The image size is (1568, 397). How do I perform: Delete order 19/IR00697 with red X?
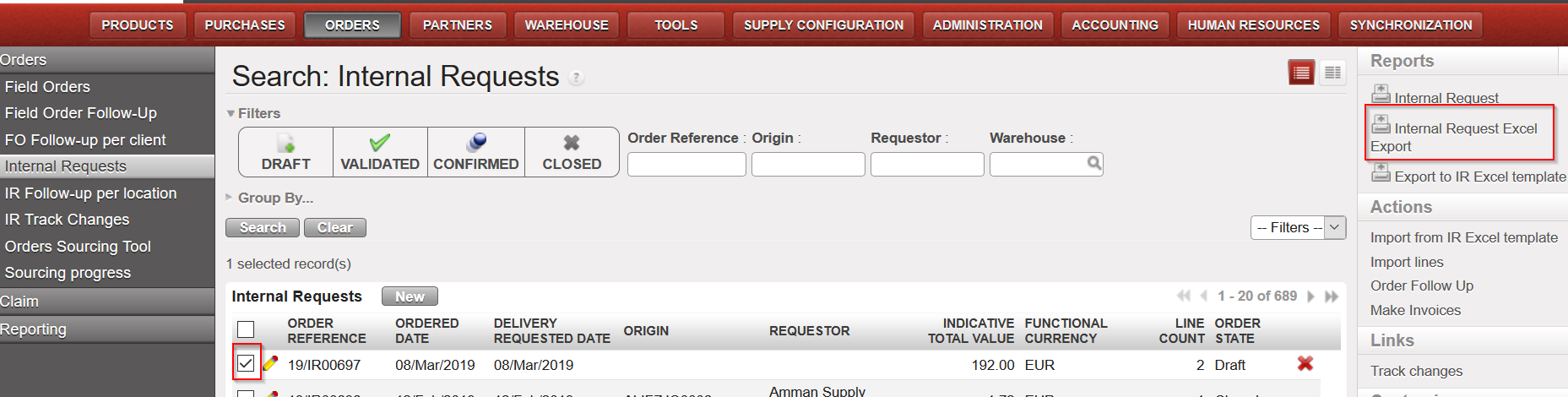point(1305,363)
